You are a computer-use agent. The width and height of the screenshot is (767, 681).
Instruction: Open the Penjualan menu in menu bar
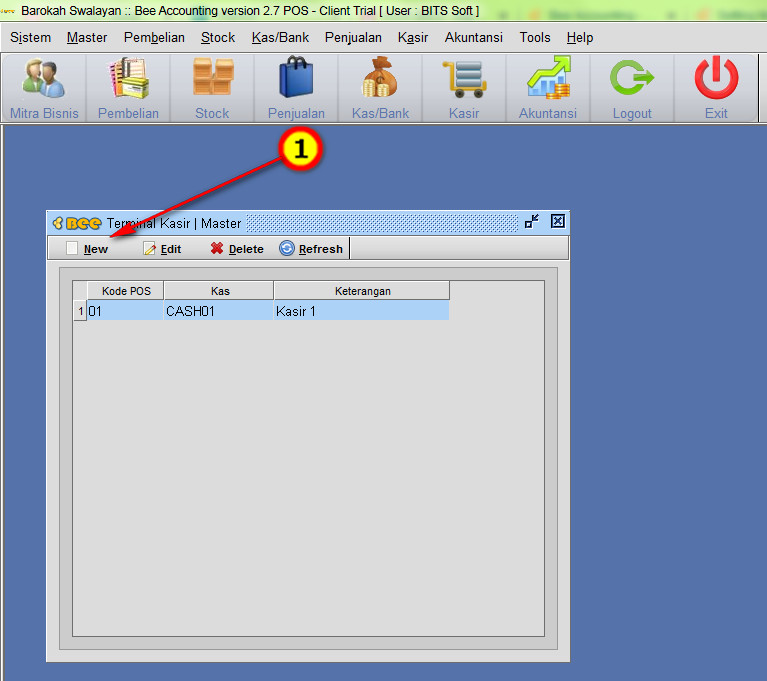(353, 38)
